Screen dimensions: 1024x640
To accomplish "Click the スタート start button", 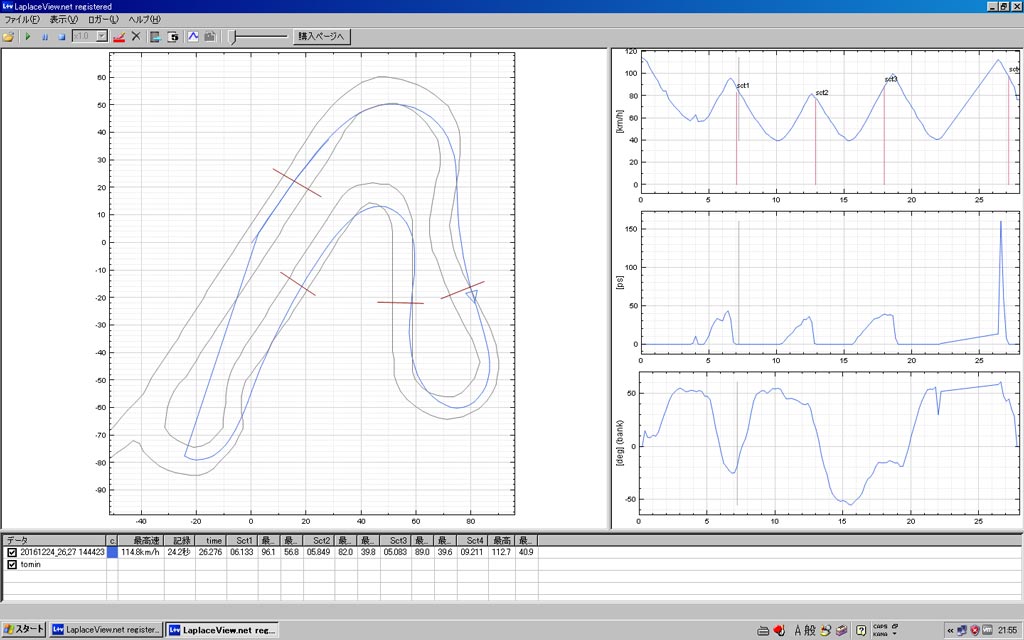I will pyautogui.click(x=24, y=629).
